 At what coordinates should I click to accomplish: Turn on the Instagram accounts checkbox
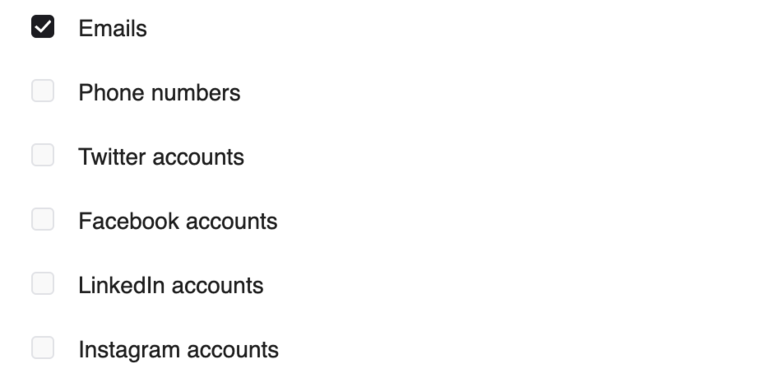pyautogui.click(x=43, y=348)
